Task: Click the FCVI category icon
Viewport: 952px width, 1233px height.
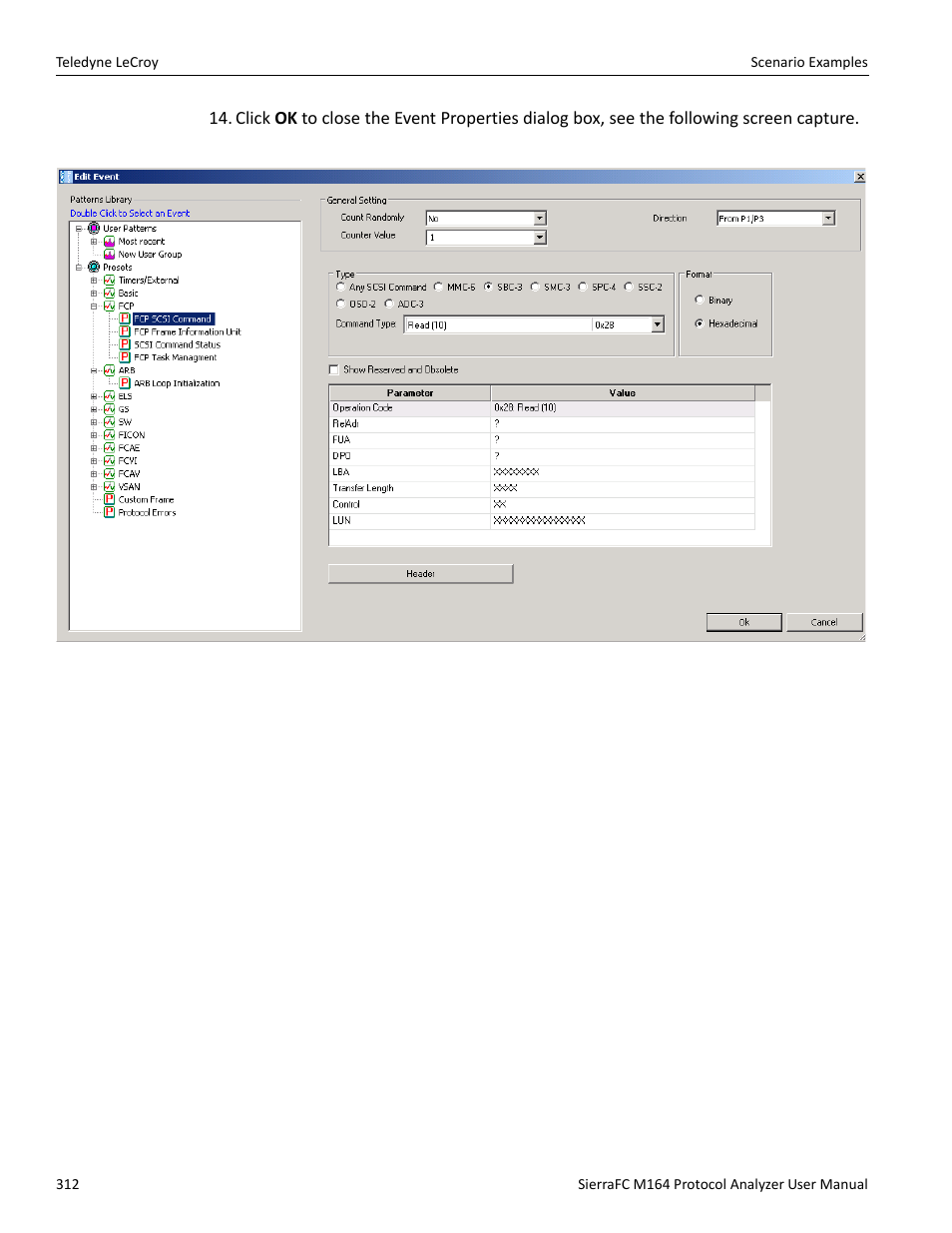Action: tap(110, 461)
